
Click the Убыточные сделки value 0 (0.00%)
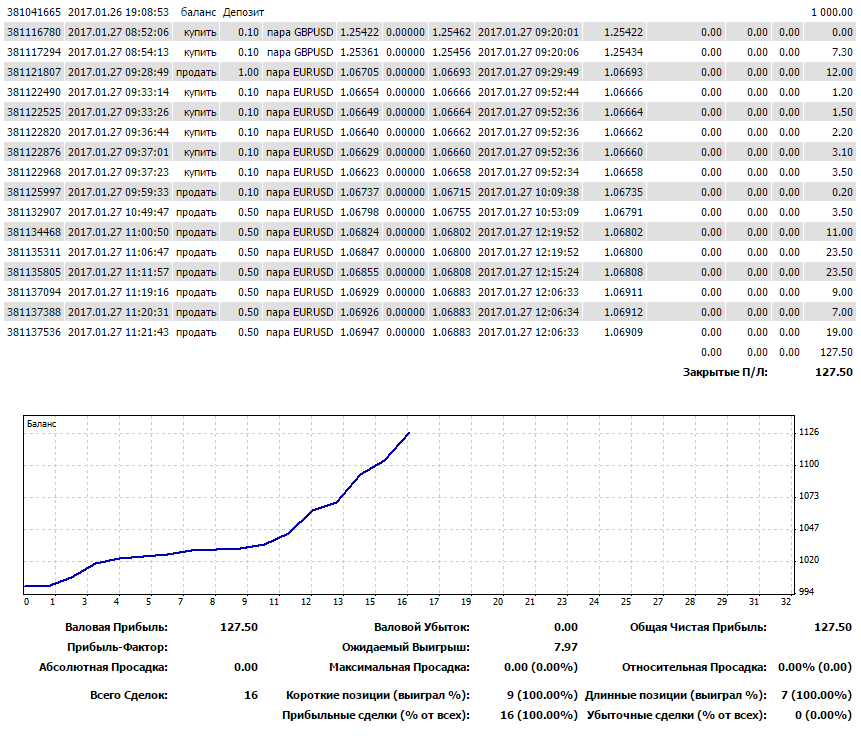(x=823, y=715)
